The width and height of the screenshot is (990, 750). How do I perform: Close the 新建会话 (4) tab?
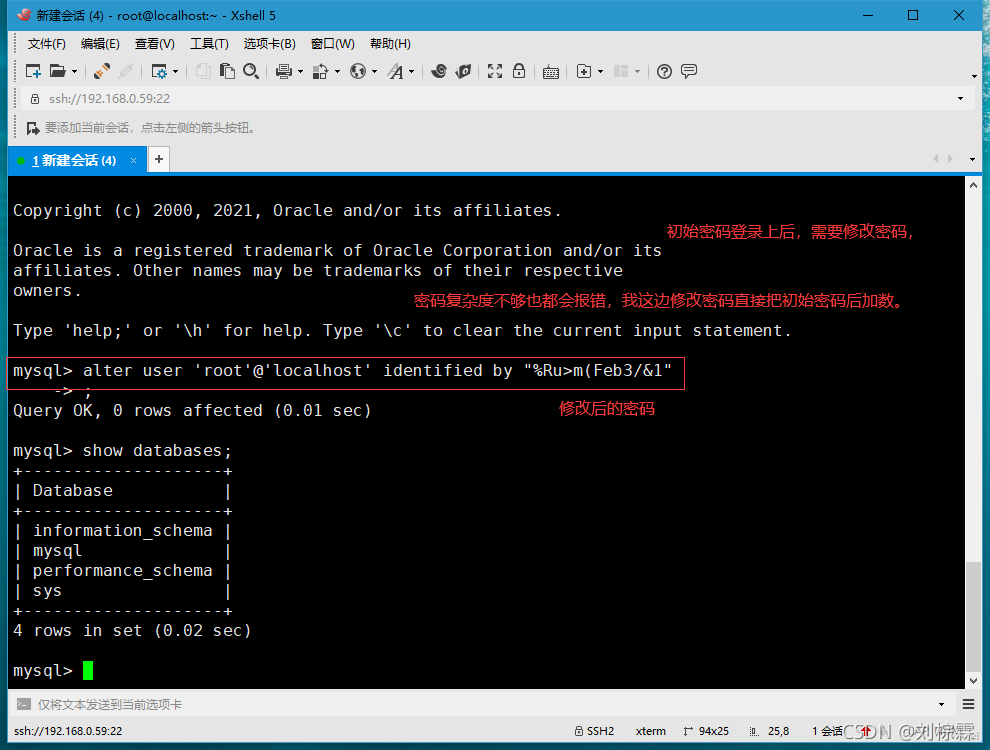133,160
